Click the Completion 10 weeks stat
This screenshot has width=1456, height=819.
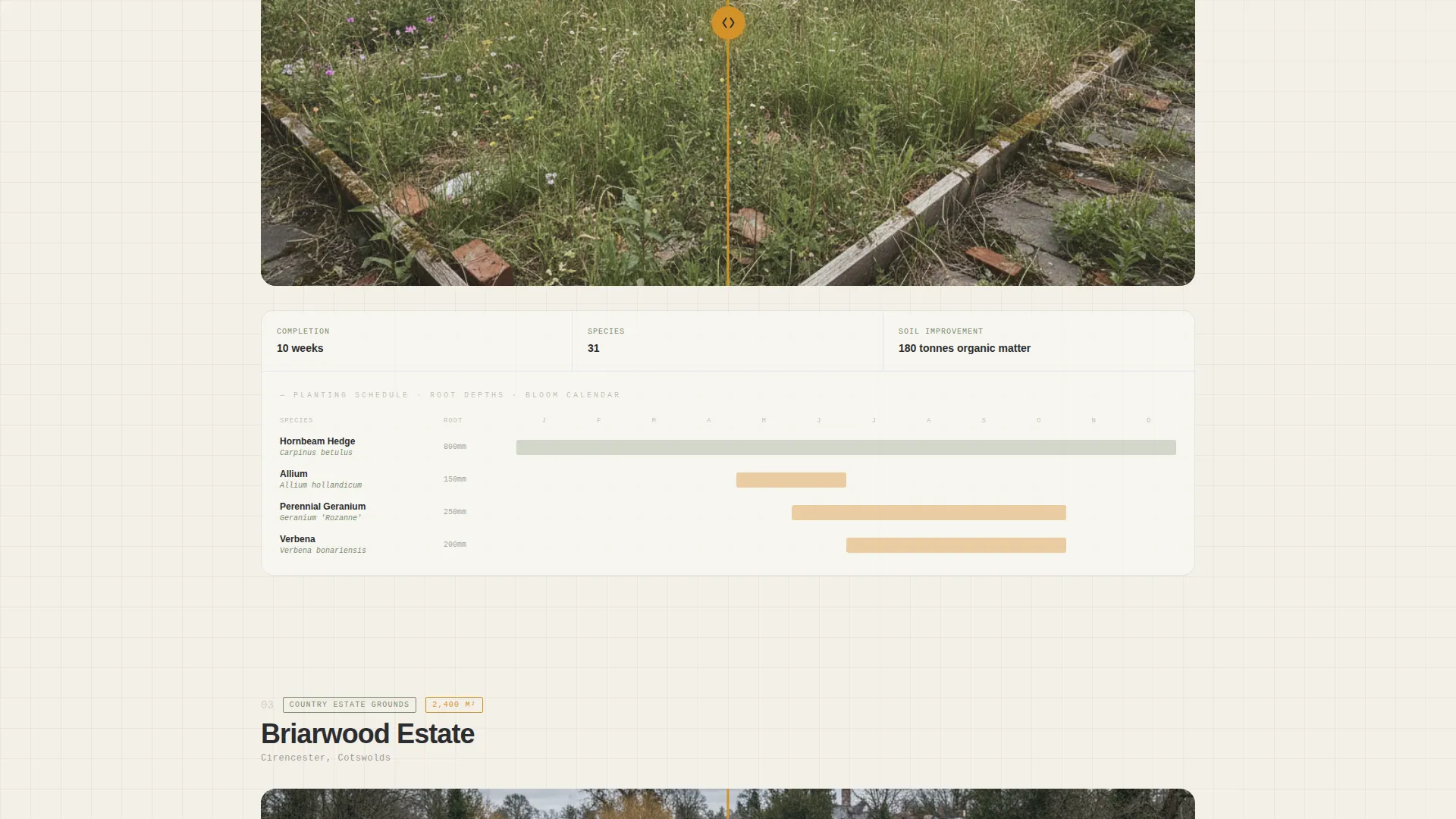click(416, 340)
